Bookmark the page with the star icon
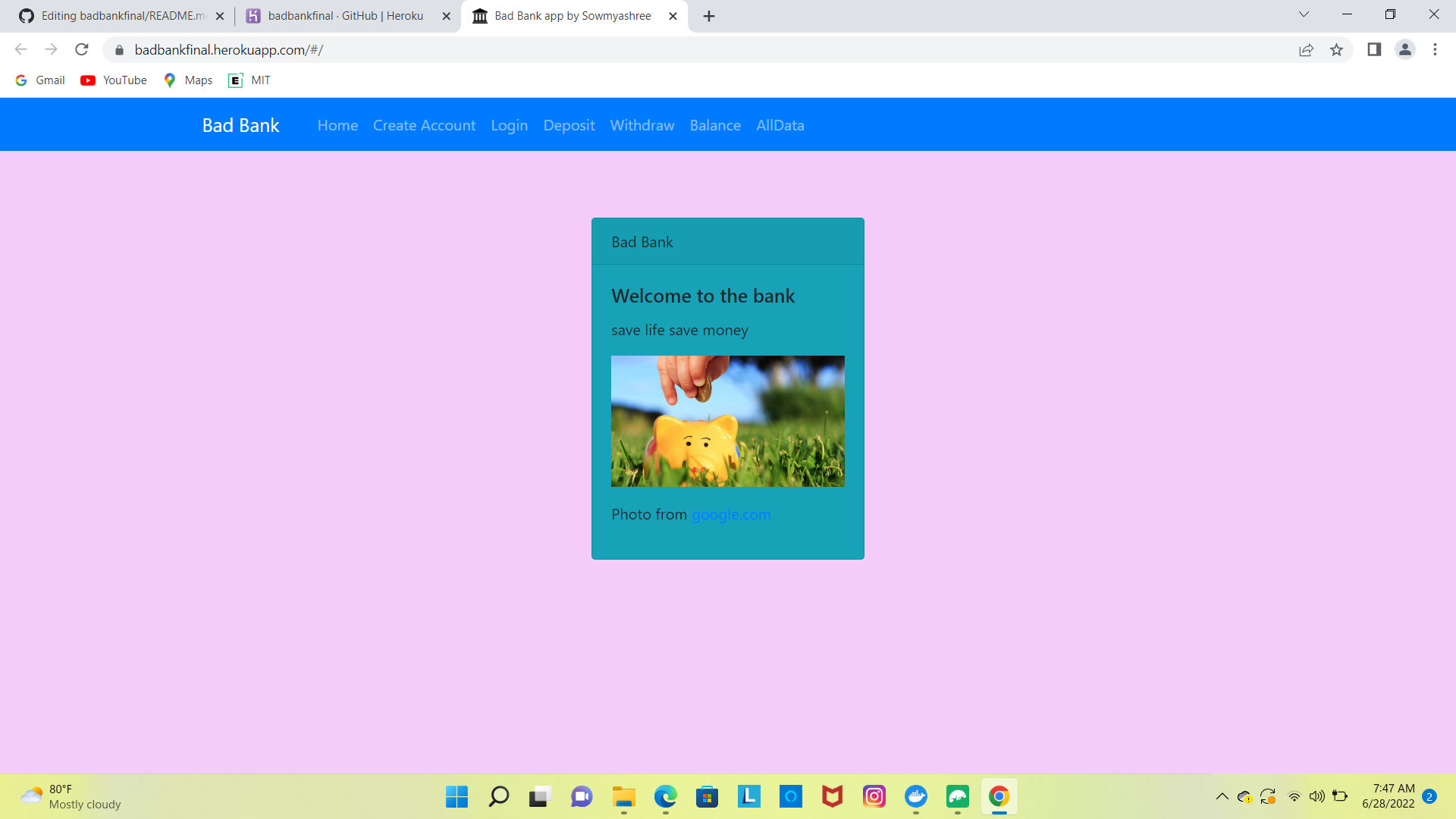 1337,49
